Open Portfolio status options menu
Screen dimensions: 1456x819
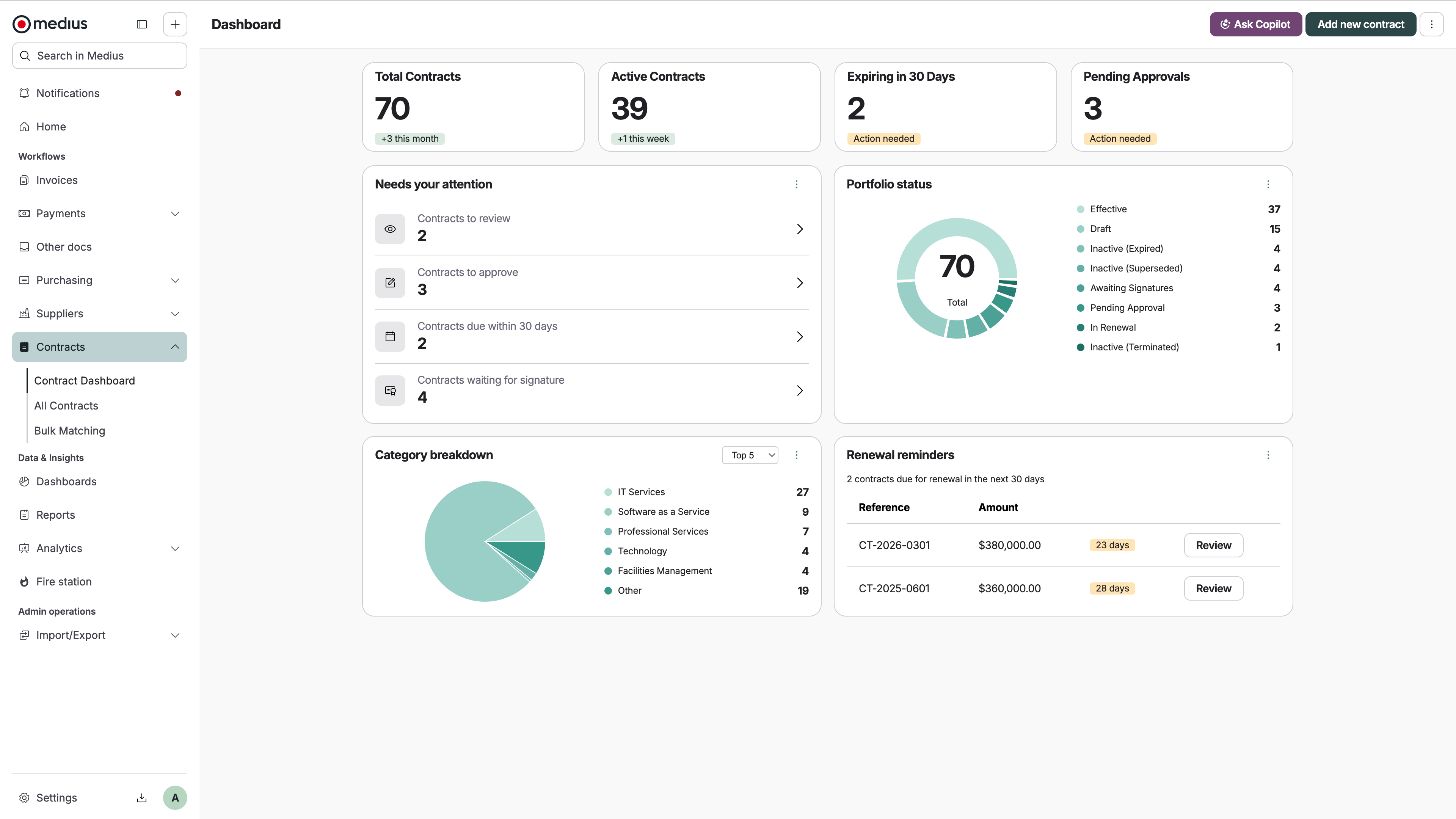coord(1268,184)
